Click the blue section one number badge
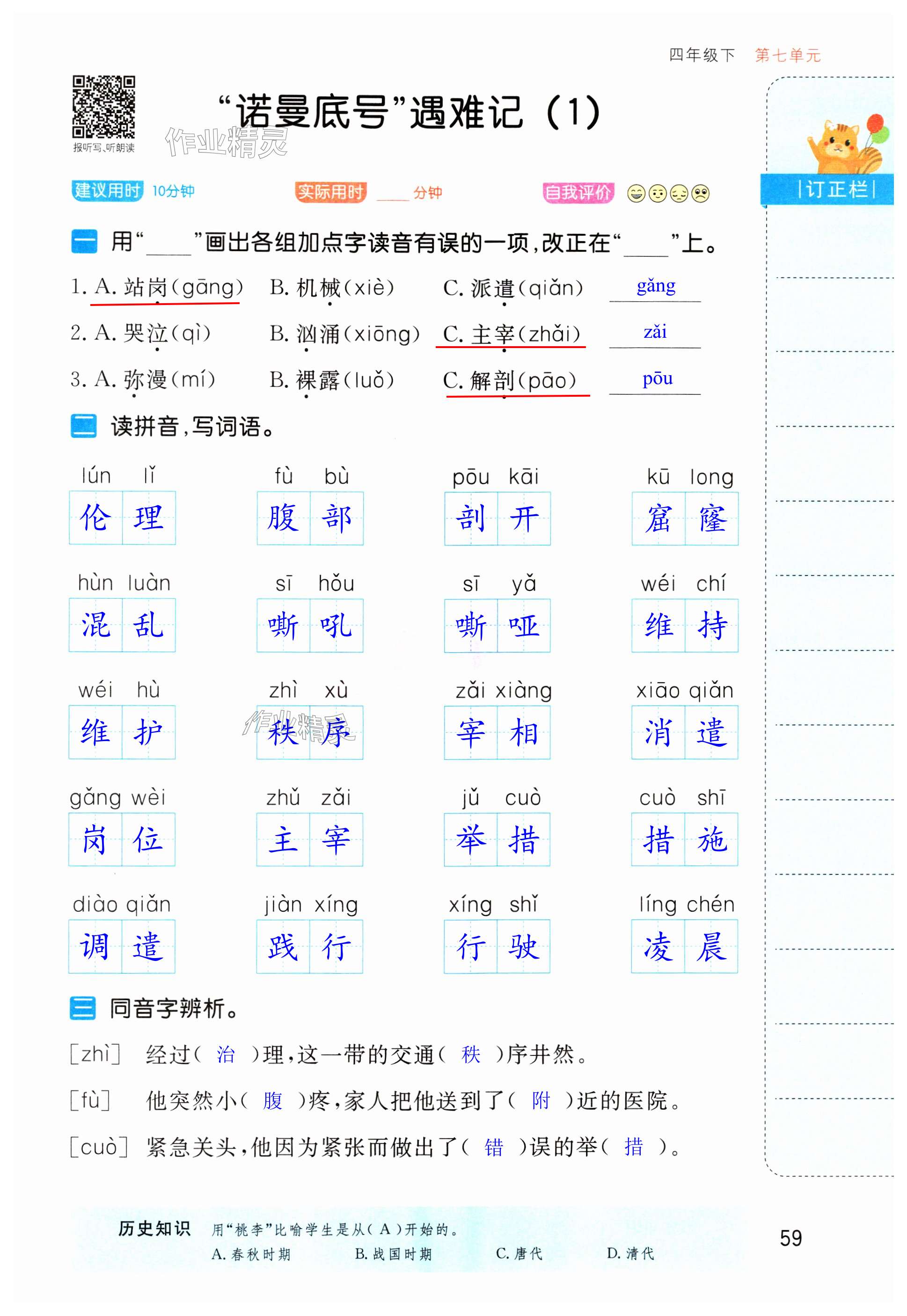This screenshot has width=907, height=1316. pos(85,242)
